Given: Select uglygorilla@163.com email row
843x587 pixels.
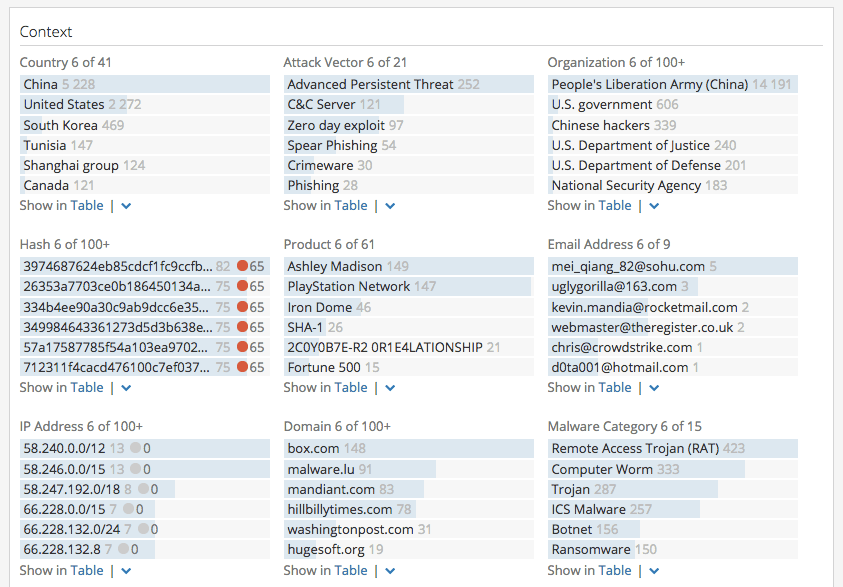Looking at the screenshot, I should coord(673,287).
